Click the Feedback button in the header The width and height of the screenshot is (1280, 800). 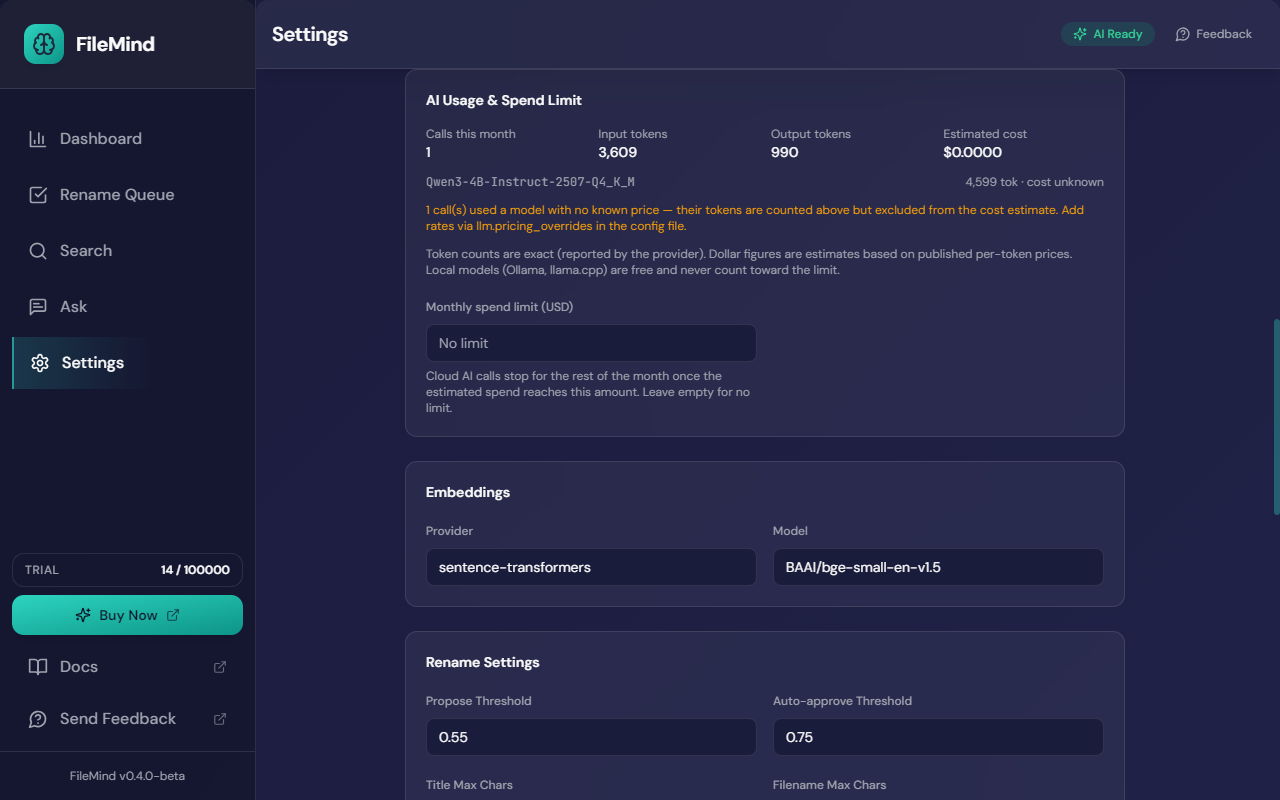click(1213, 34)
